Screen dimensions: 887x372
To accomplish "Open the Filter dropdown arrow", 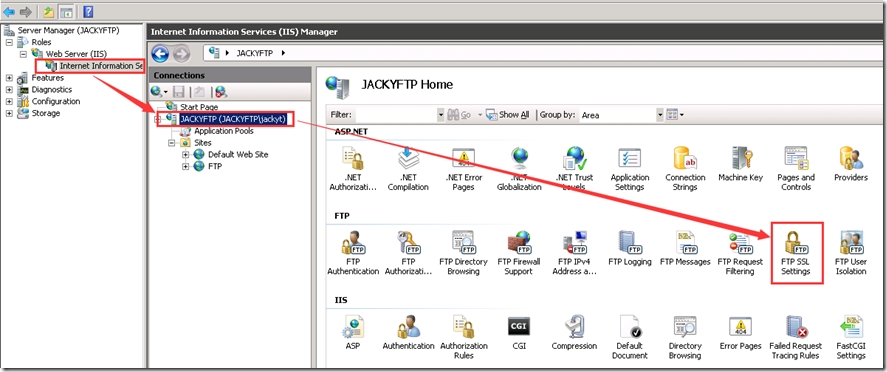I will 441,115.
